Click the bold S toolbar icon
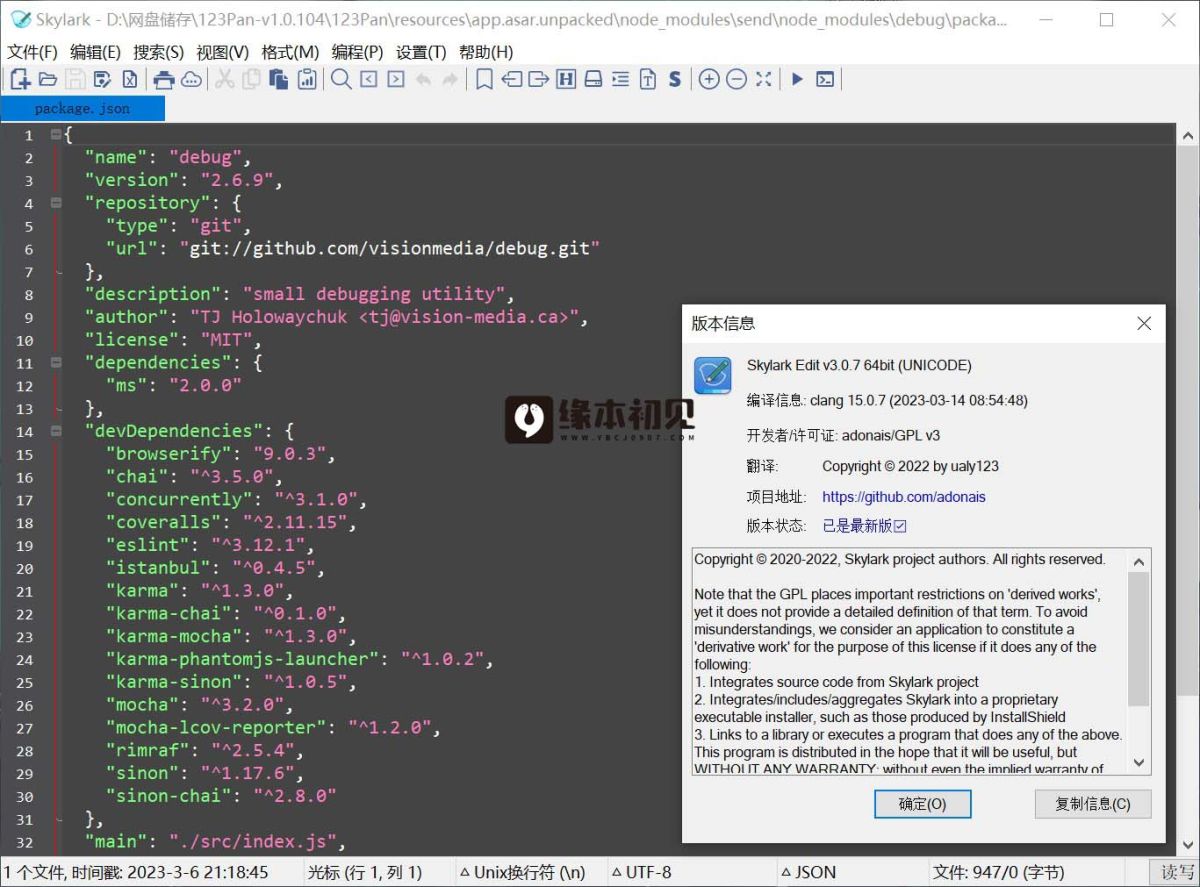The height and width of the screenshot is (887, 1200). point(675,80)
